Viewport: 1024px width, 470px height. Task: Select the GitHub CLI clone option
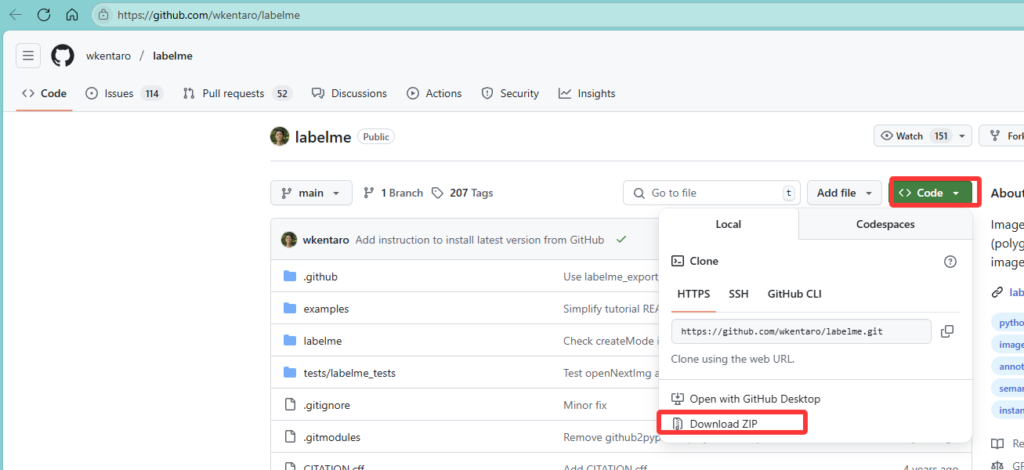point(794,294)
